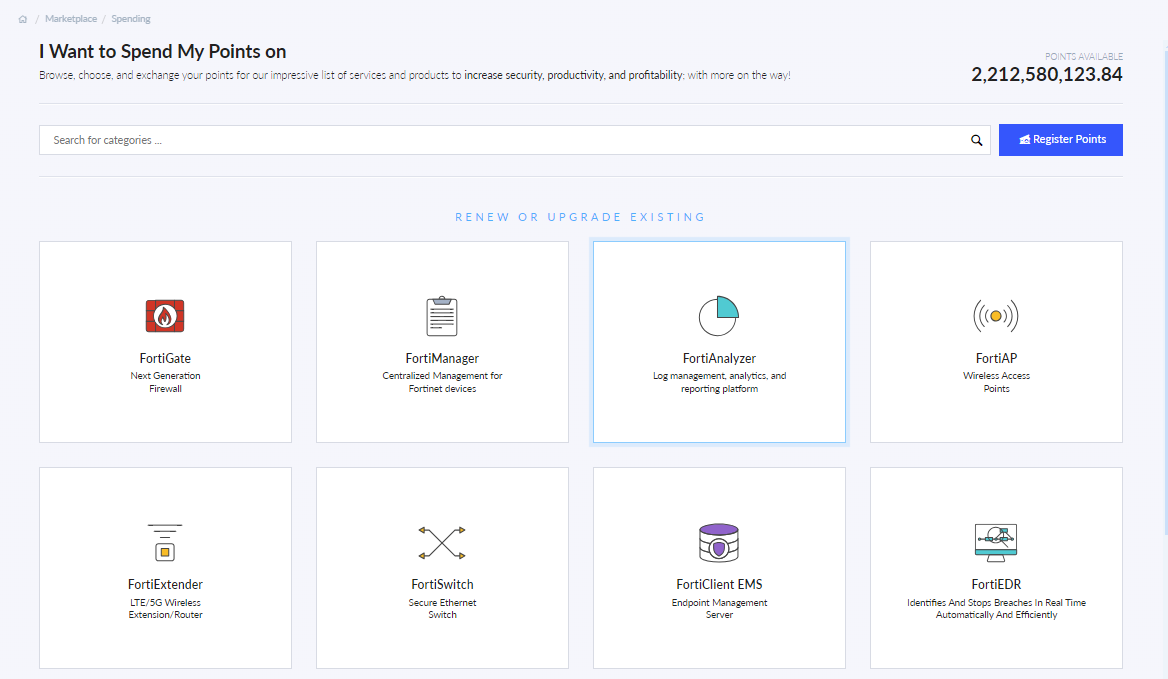The image size is (1168, 679).
Task: Click inside the categories search field
Action: tap(400, 140)
